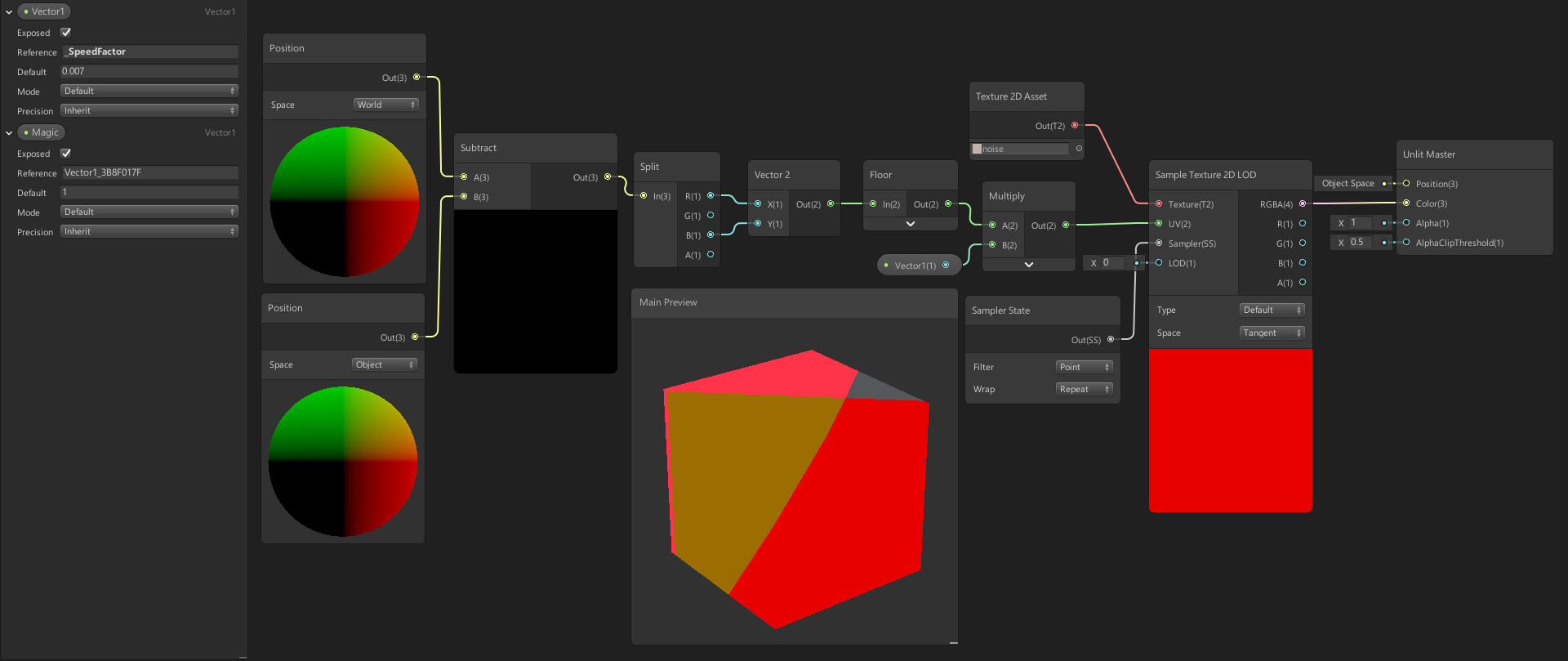The width and height of the screenshot is (1568, 661).
Task: Click the red Sample Texture preview swatch
Action: [x=1231, y=431]
